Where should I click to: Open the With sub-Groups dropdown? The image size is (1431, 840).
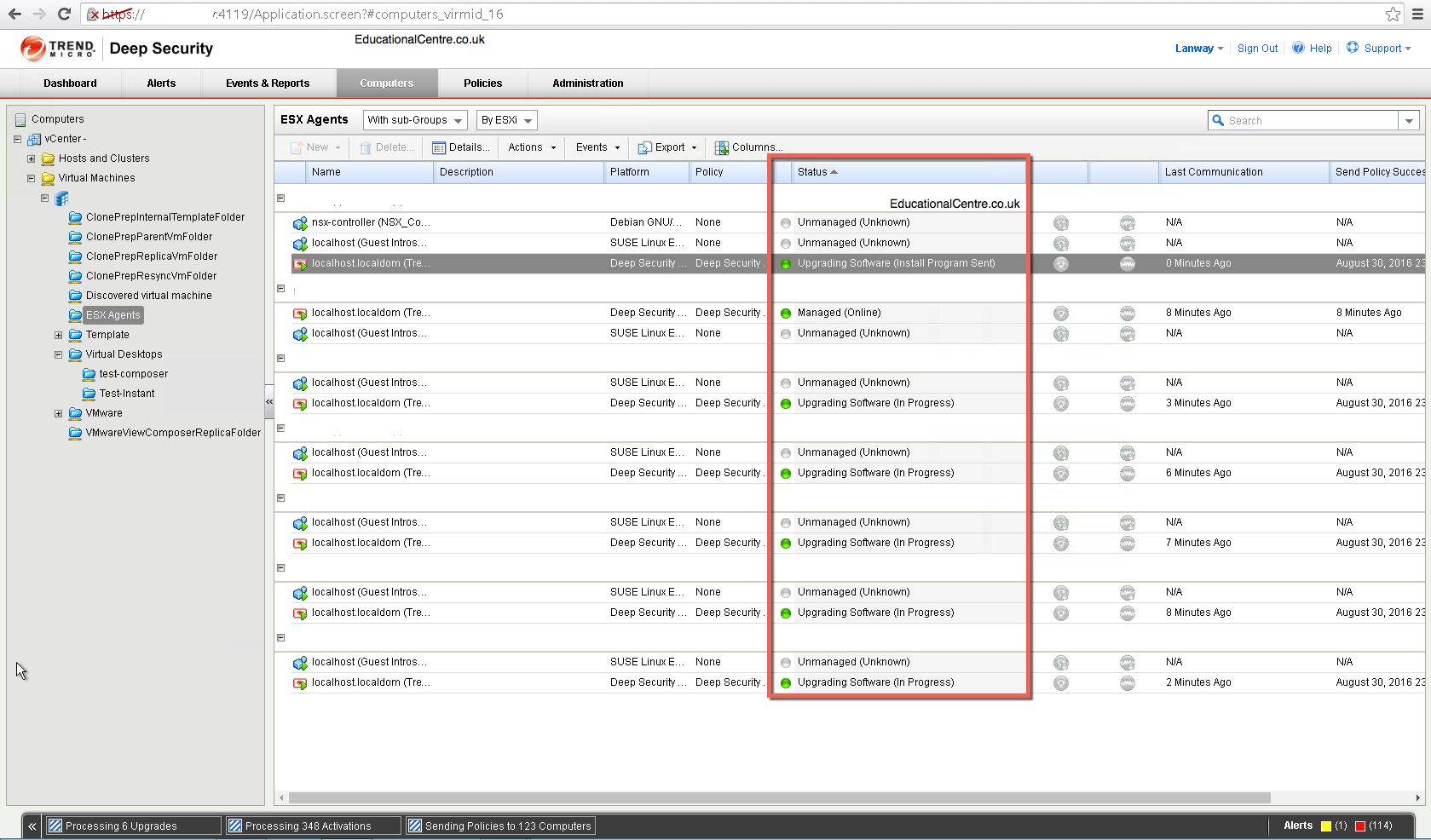click(x=415, y=120)
